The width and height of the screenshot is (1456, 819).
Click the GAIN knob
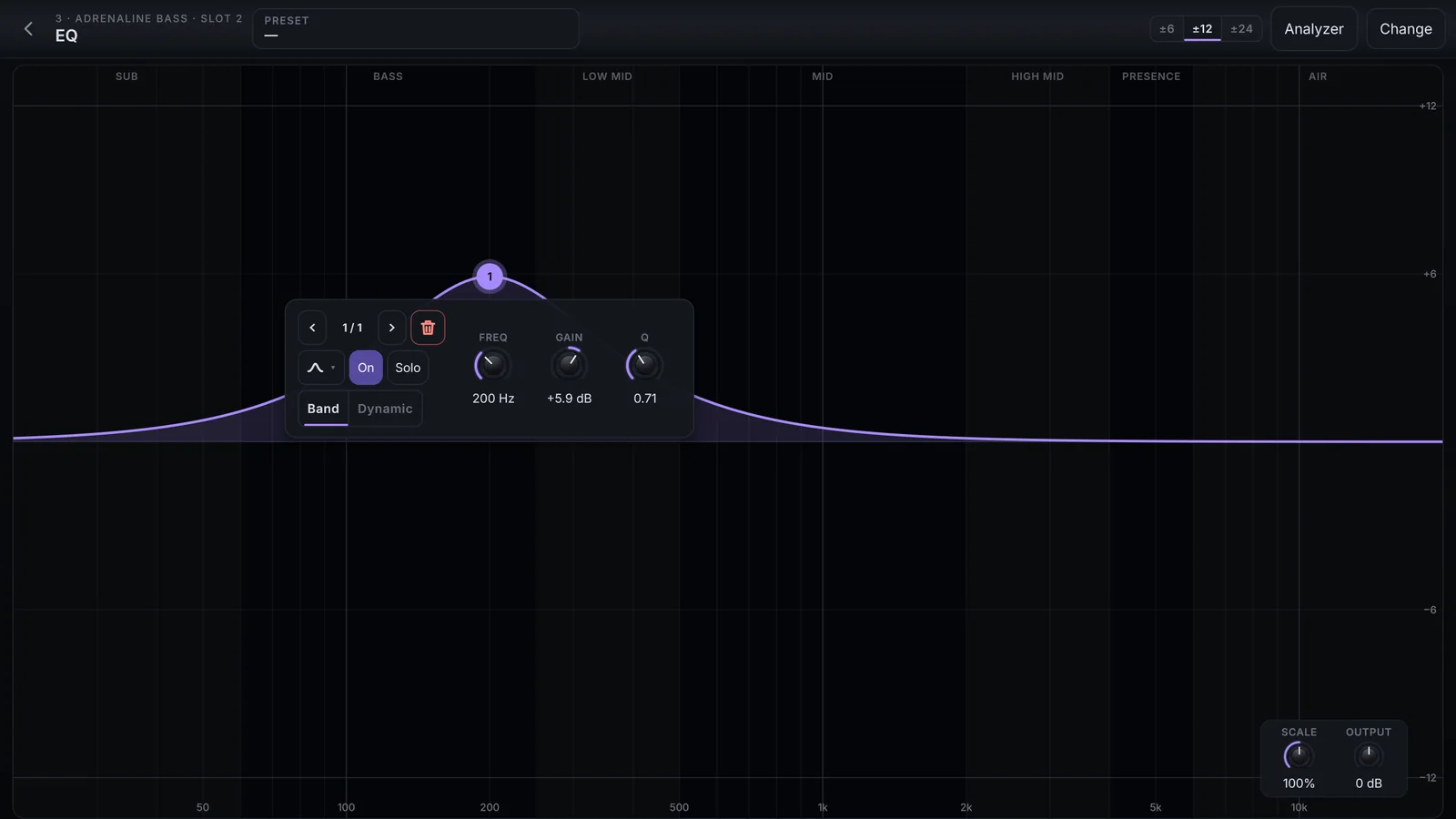coord(569,365)
